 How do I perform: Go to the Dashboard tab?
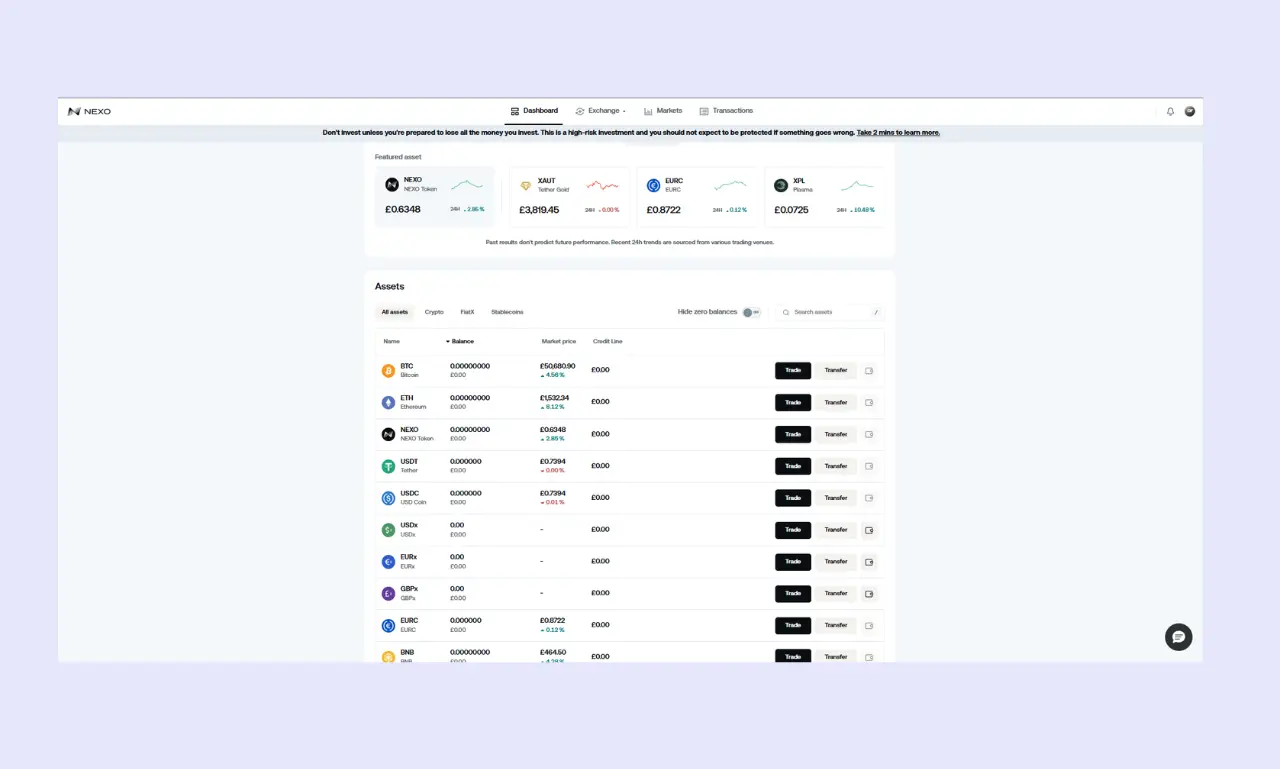pyautogui.click(x=534, y=111)
